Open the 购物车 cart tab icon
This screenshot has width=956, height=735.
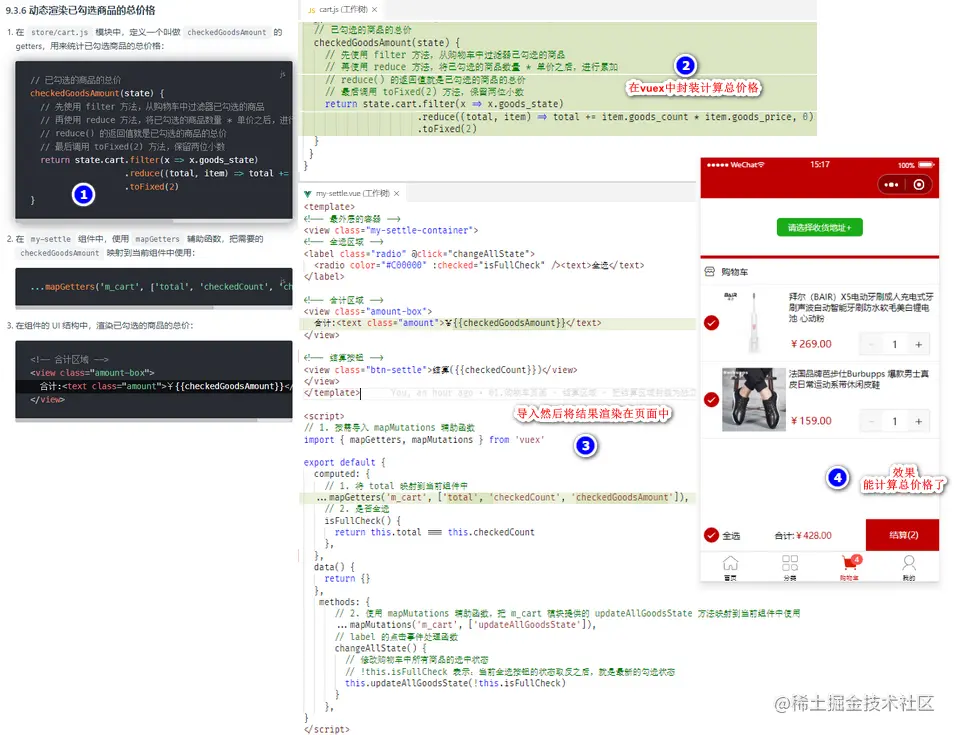point(849,563)
